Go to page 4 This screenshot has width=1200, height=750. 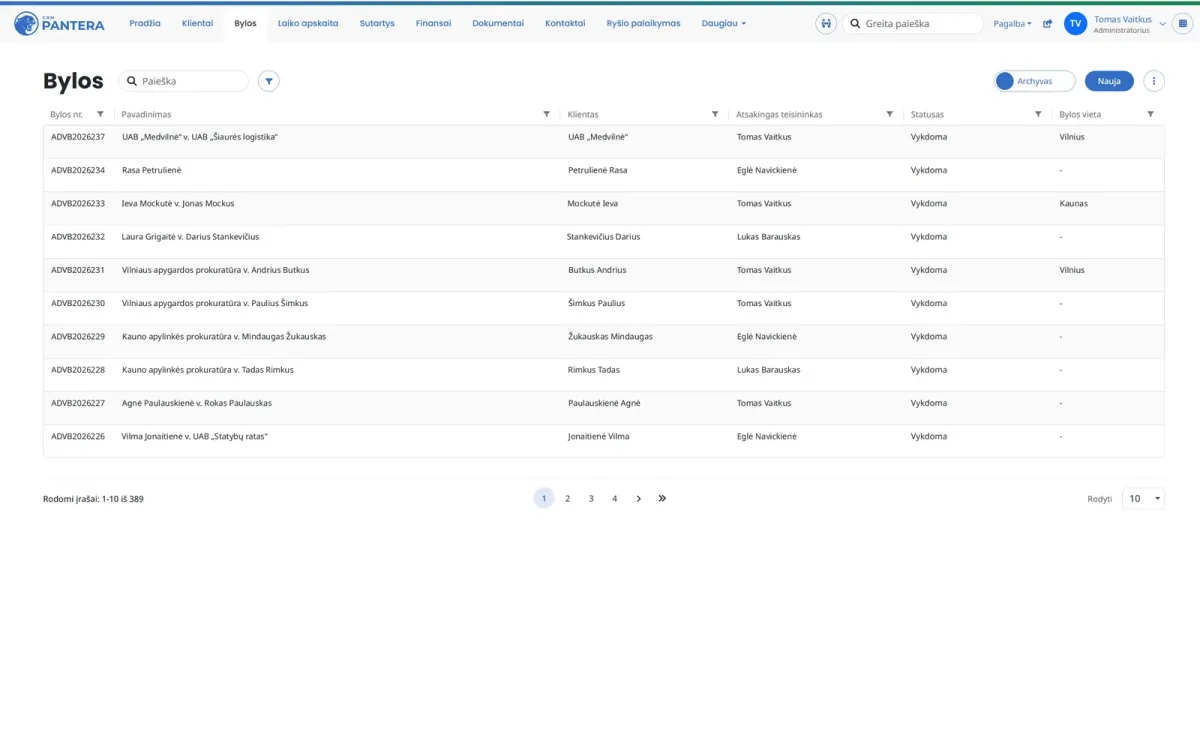(615, 498)
